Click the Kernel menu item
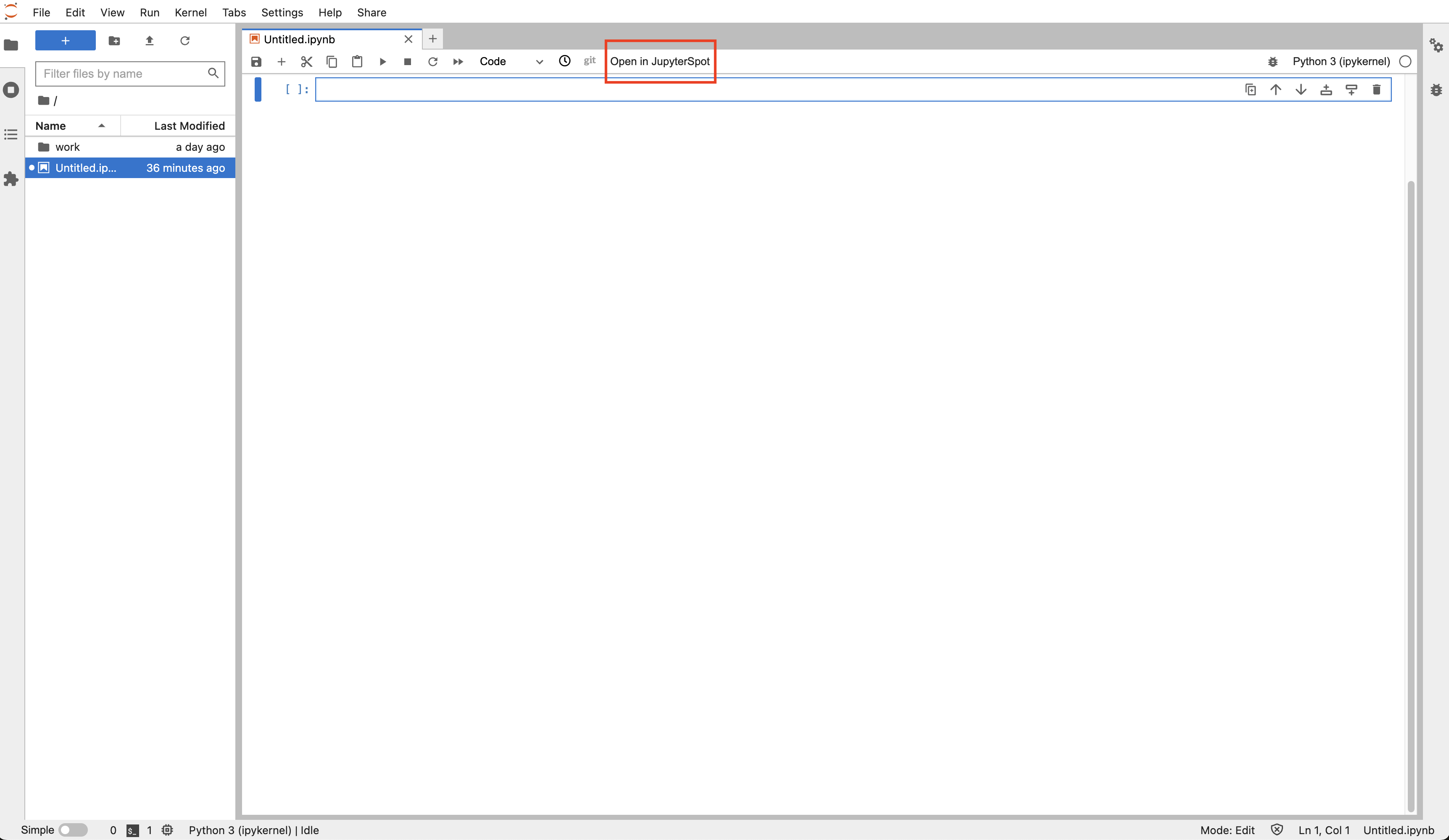The height and width of the screenshot is (840, 1449). coord(190,12)
